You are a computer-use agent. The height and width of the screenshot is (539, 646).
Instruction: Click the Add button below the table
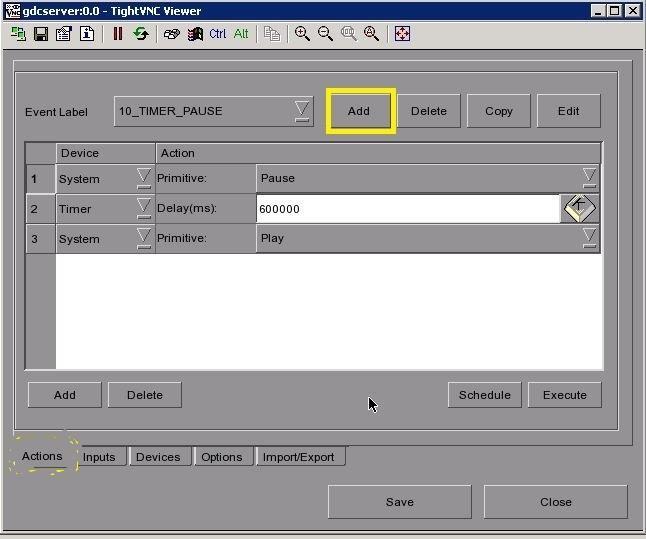[x=65, y=395]
